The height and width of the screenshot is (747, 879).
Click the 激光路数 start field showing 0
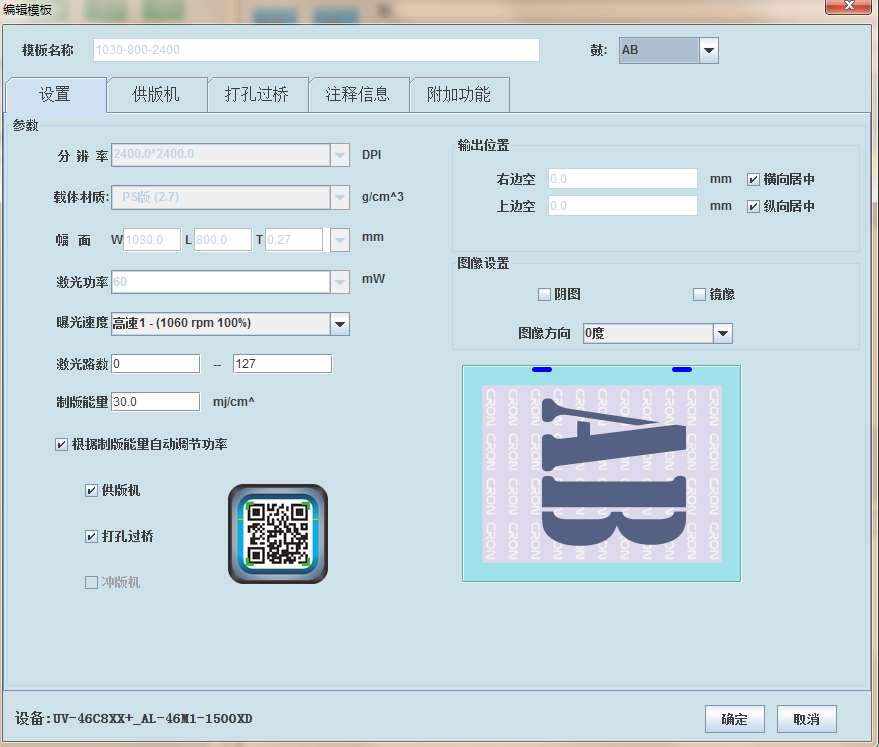click(x=156, y=364)
